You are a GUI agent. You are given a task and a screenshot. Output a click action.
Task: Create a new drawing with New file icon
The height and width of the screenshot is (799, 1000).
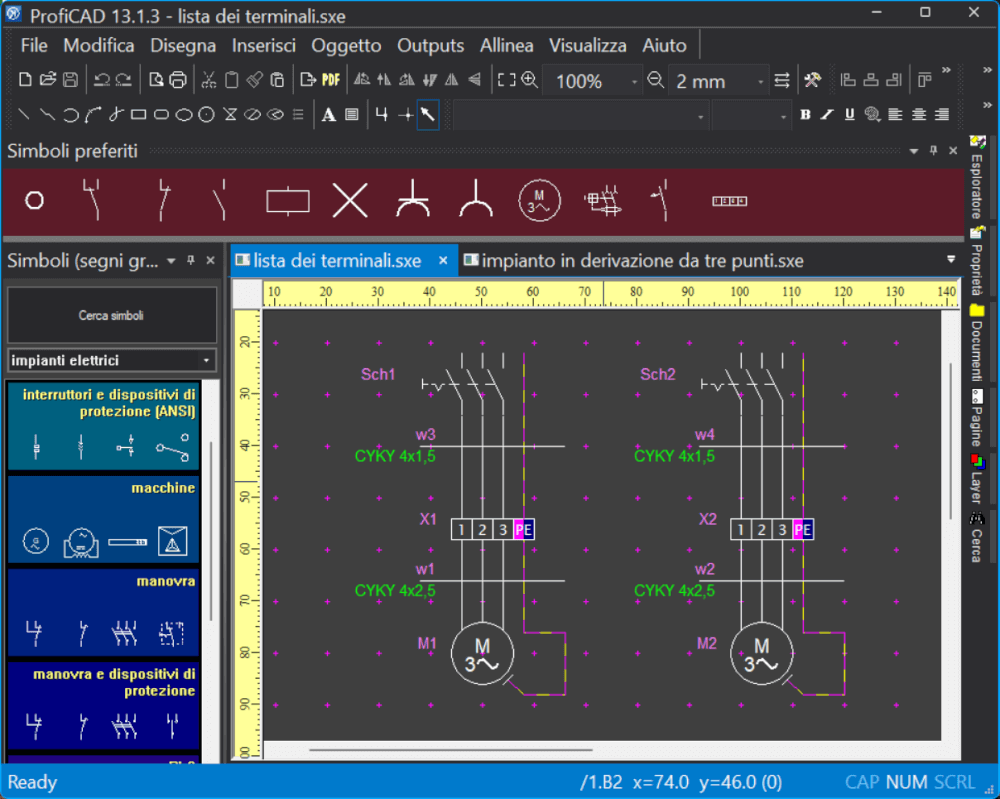[x=25, y=80]
